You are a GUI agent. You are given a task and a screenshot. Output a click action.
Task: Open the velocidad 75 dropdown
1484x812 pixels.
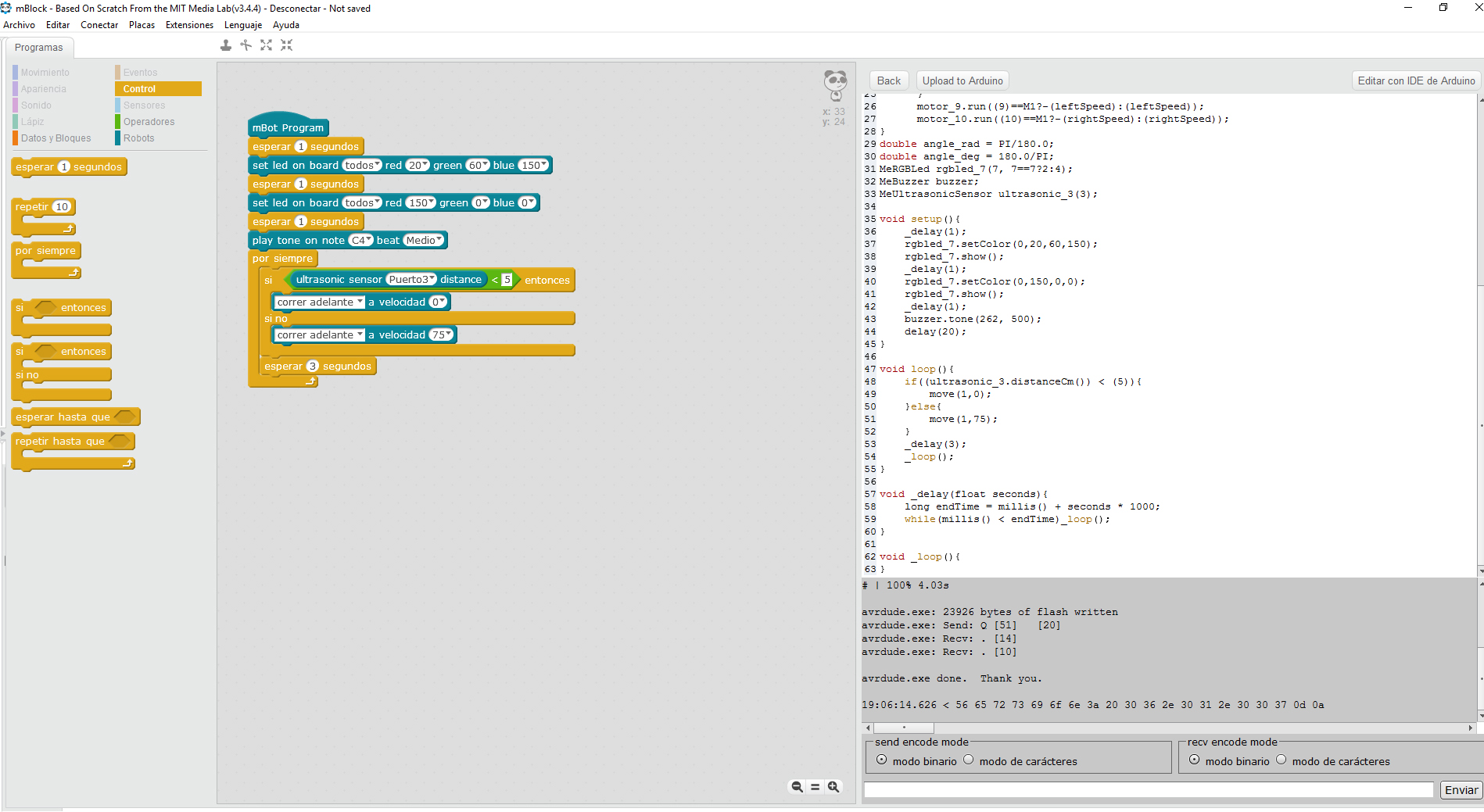click(x=442, y=335)
